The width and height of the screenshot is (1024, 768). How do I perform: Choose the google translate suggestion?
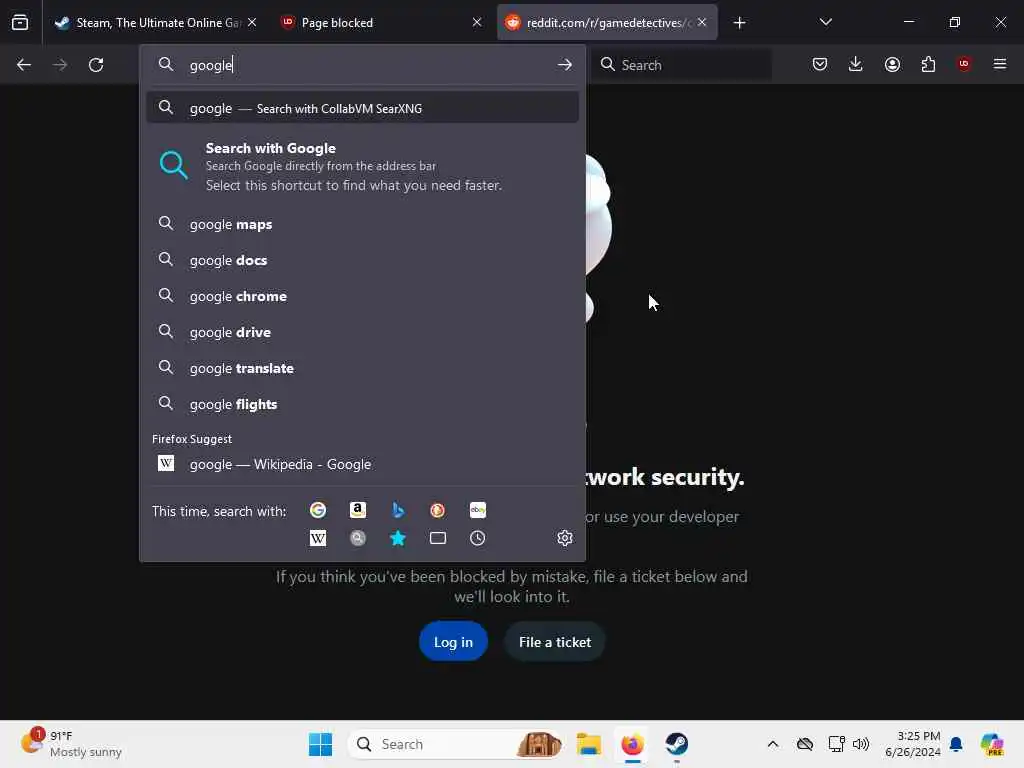tap(362, 368)
